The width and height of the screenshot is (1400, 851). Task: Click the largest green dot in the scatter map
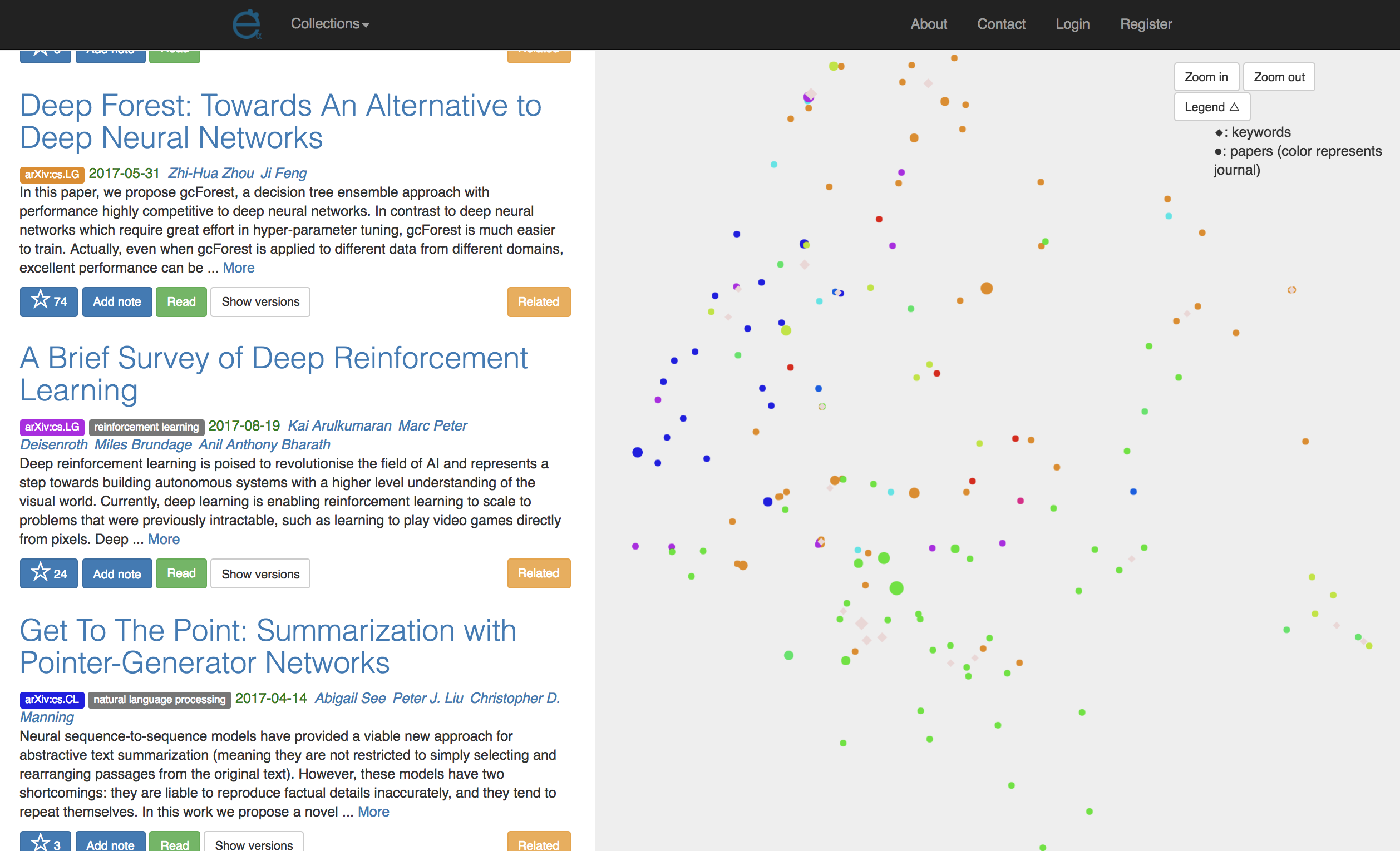896,588
